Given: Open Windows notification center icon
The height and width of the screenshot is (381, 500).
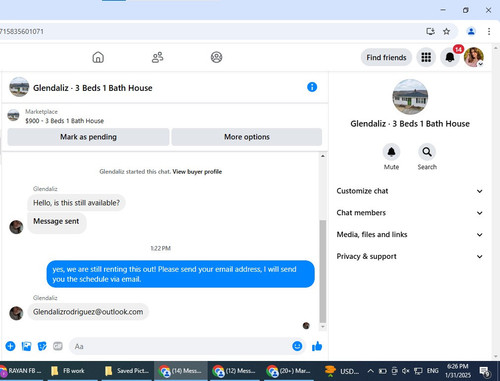Looking at the screenshot, I should point(484,371).
